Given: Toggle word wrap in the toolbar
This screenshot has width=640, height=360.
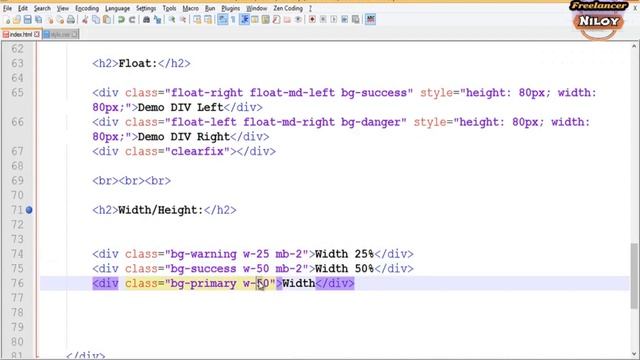Looking at the screenshot, I should 222,20.
